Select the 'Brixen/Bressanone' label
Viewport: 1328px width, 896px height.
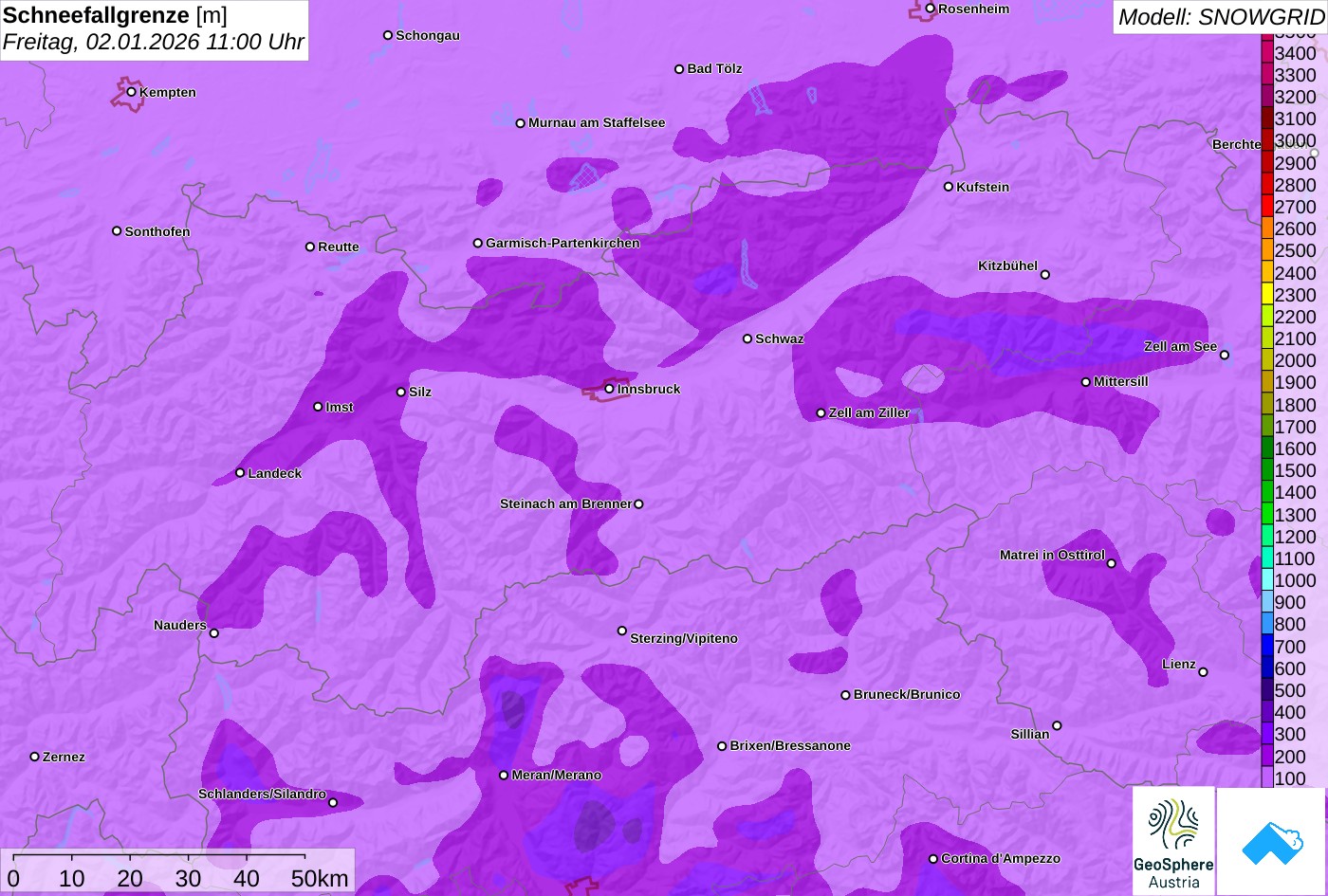point(790,746)
